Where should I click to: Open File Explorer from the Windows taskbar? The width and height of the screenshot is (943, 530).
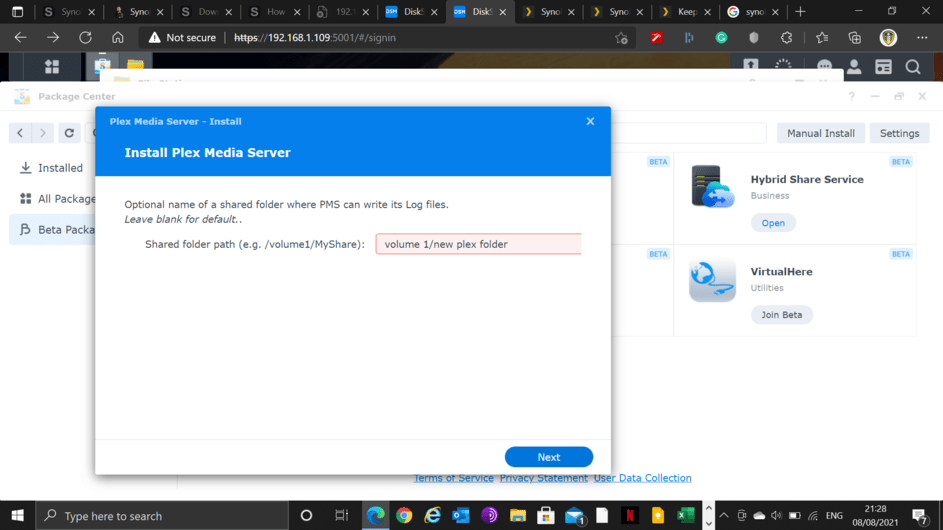coord(518,516)
